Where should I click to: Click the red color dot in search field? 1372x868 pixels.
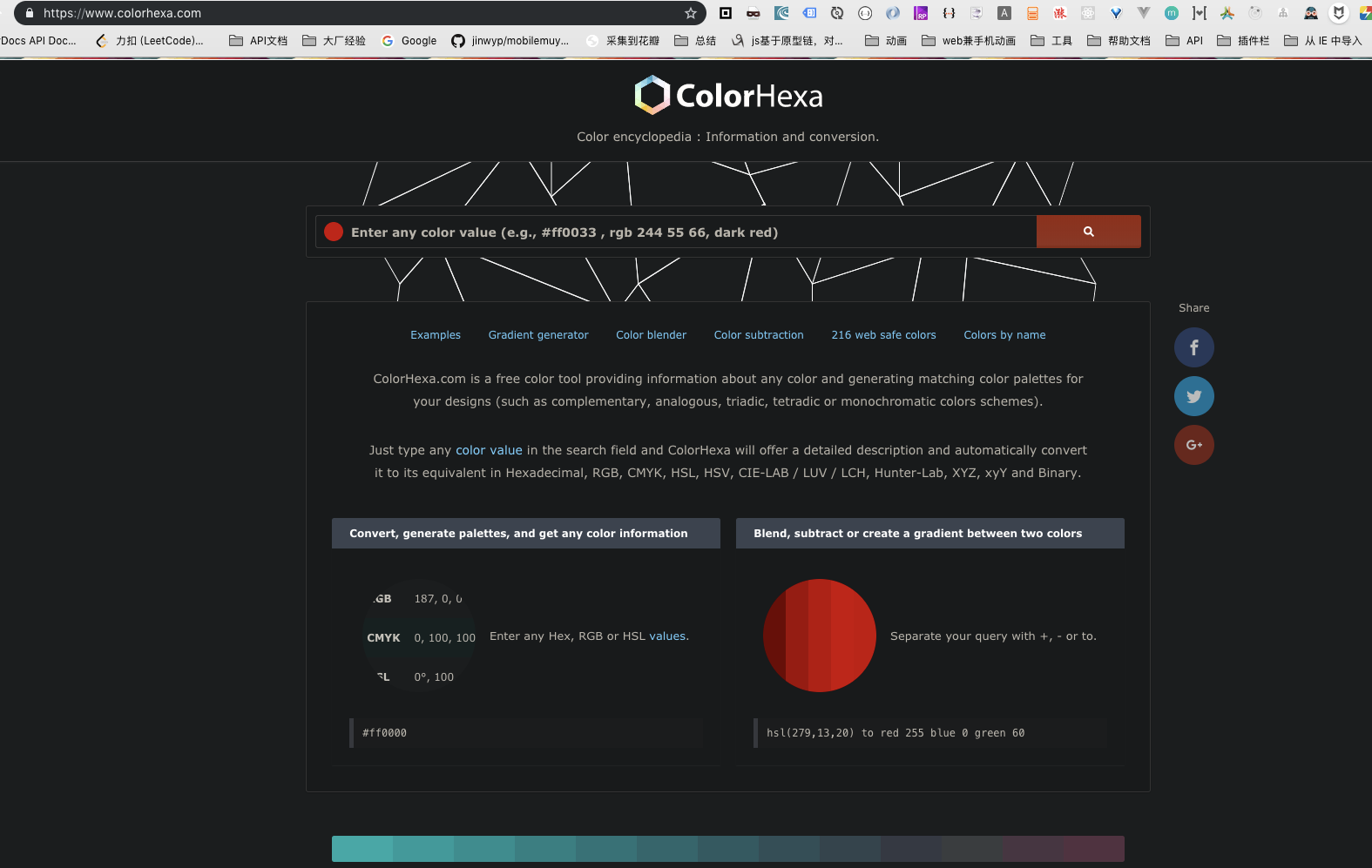(333, 232)
